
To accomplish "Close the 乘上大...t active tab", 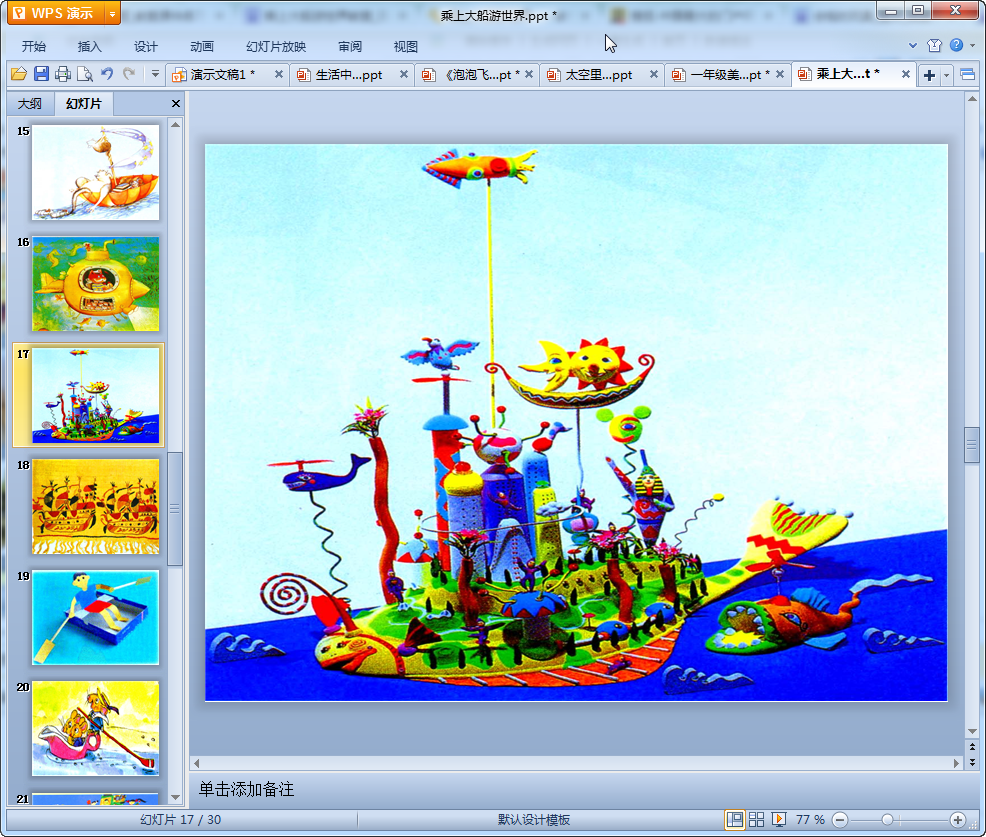I will pos(906,74).
